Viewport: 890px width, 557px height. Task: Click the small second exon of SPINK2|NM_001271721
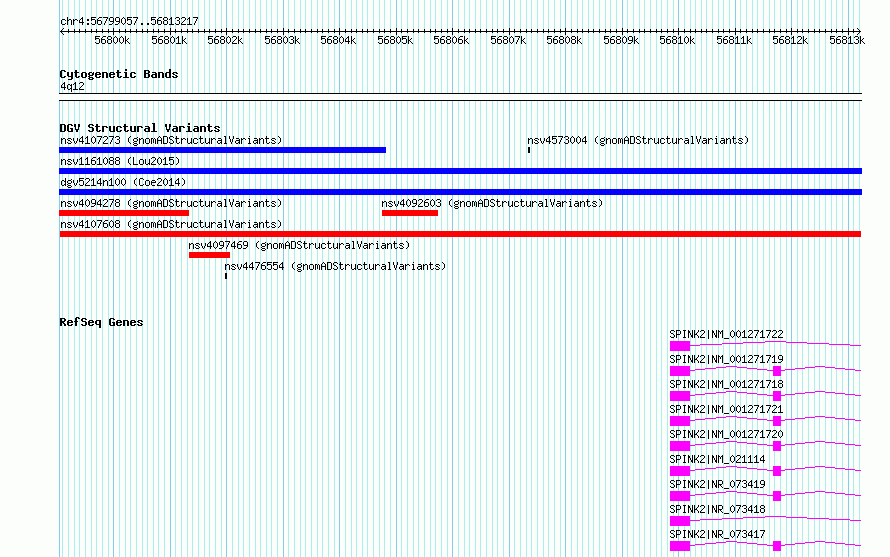(x=777, y=421)
